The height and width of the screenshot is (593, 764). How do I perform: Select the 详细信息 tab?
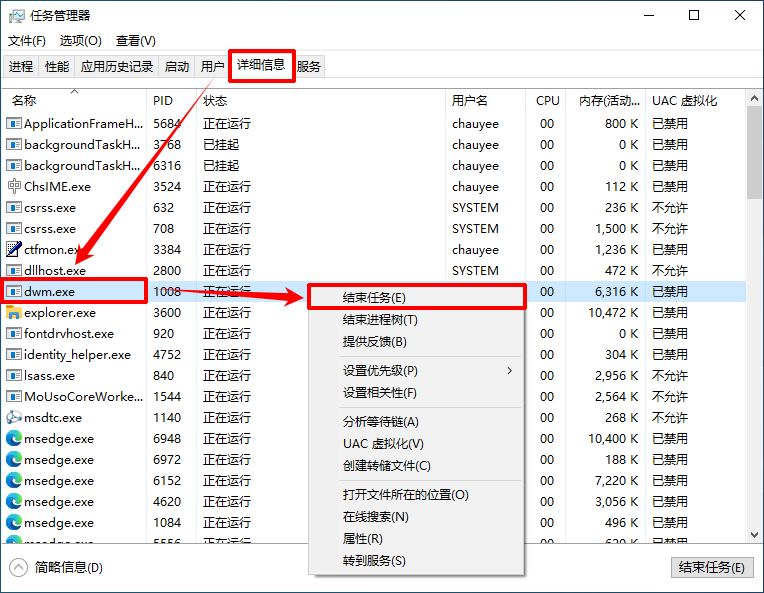(x=261, y=65)
